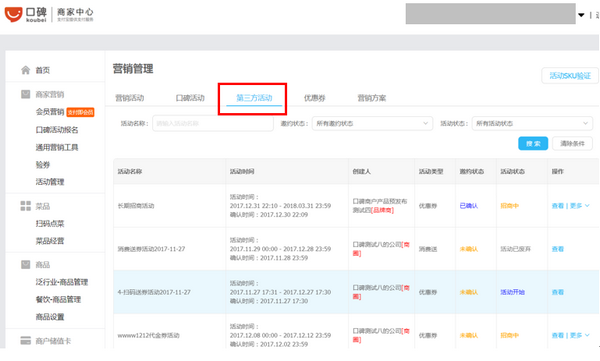Click the 活动名称 column header

[x=130, y=172]
